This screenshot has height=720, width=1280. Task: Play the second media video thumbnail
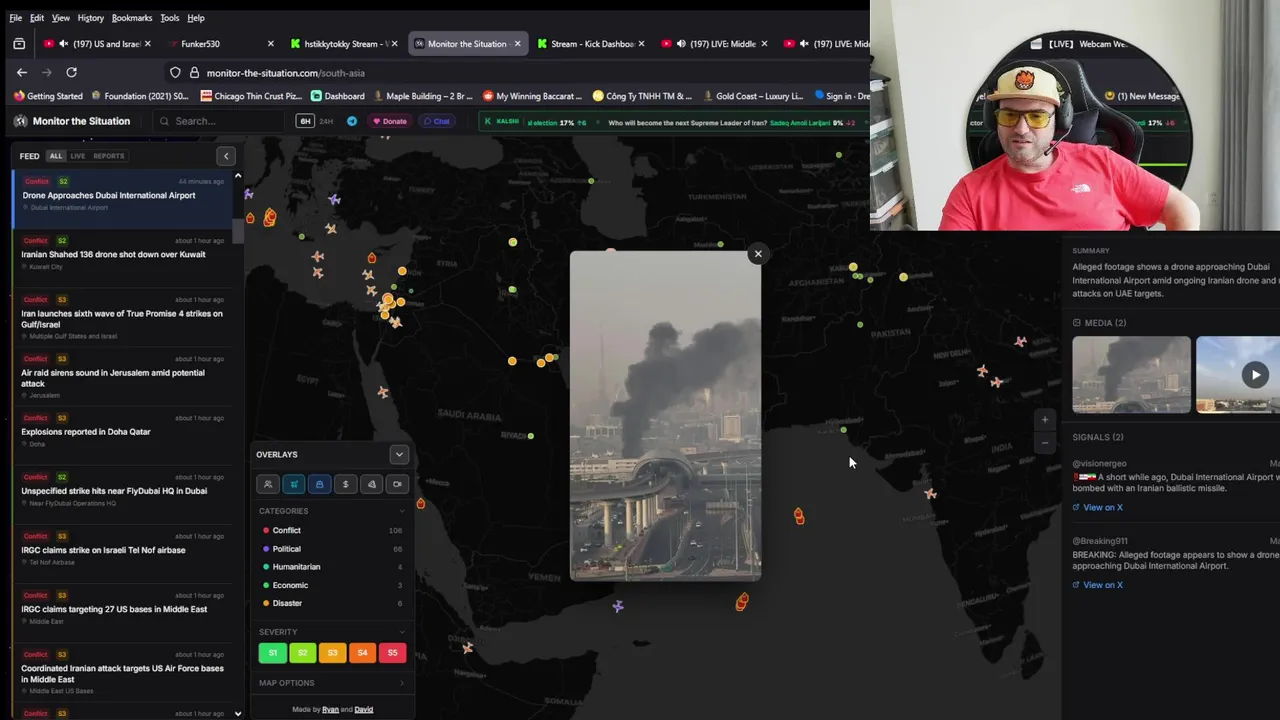click(1255, 375)
